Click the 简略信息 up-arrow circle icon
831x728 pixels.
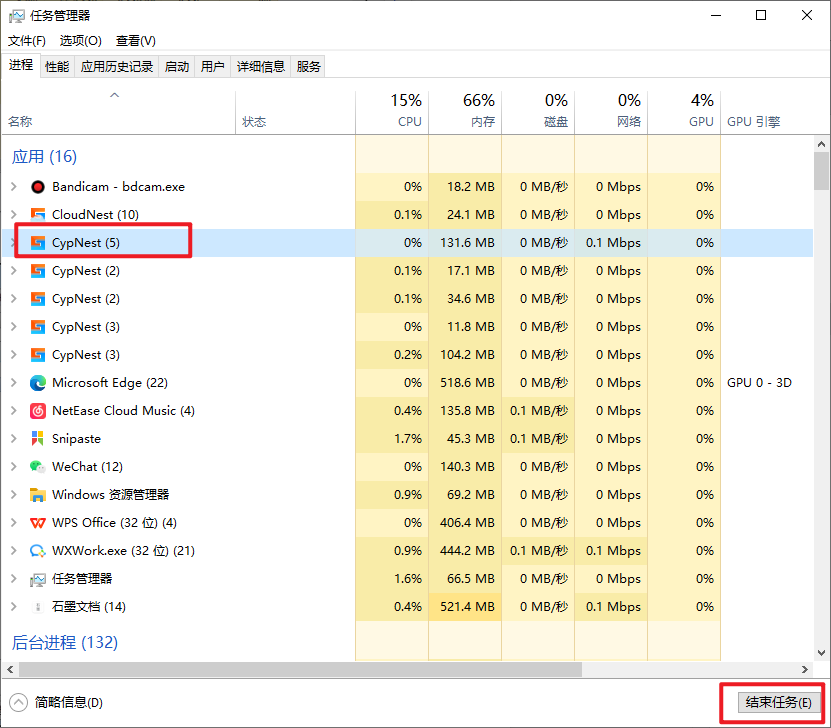click(18, 703)
